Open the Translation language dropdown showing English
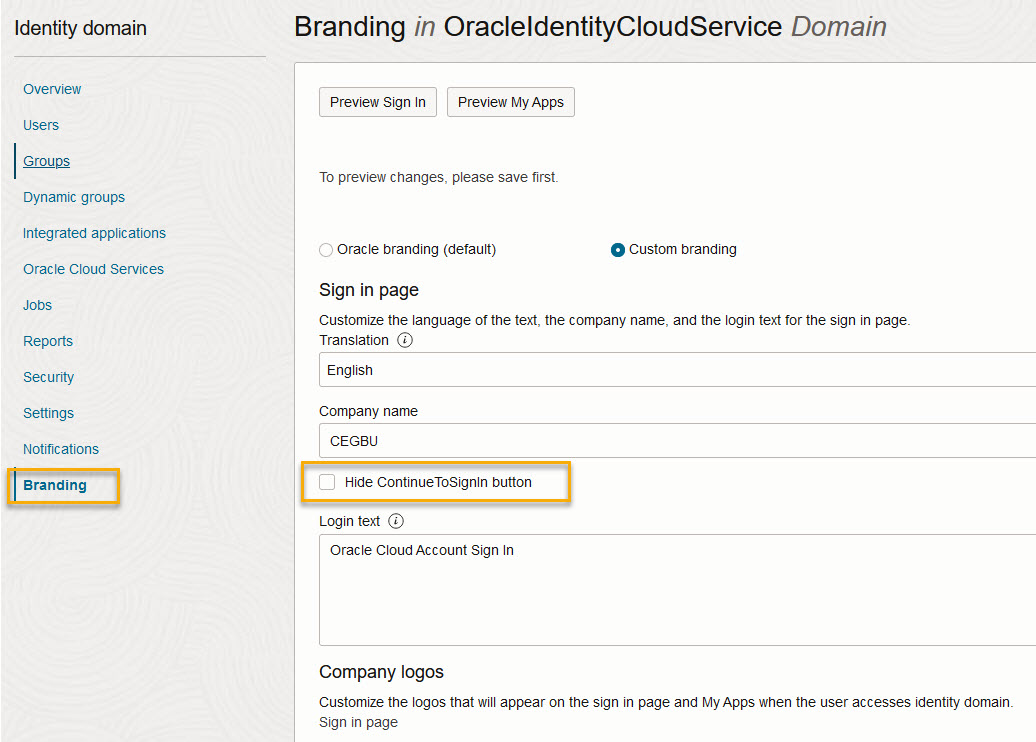The height and width of the screenshot is (742, 1036). coord(677,370)
